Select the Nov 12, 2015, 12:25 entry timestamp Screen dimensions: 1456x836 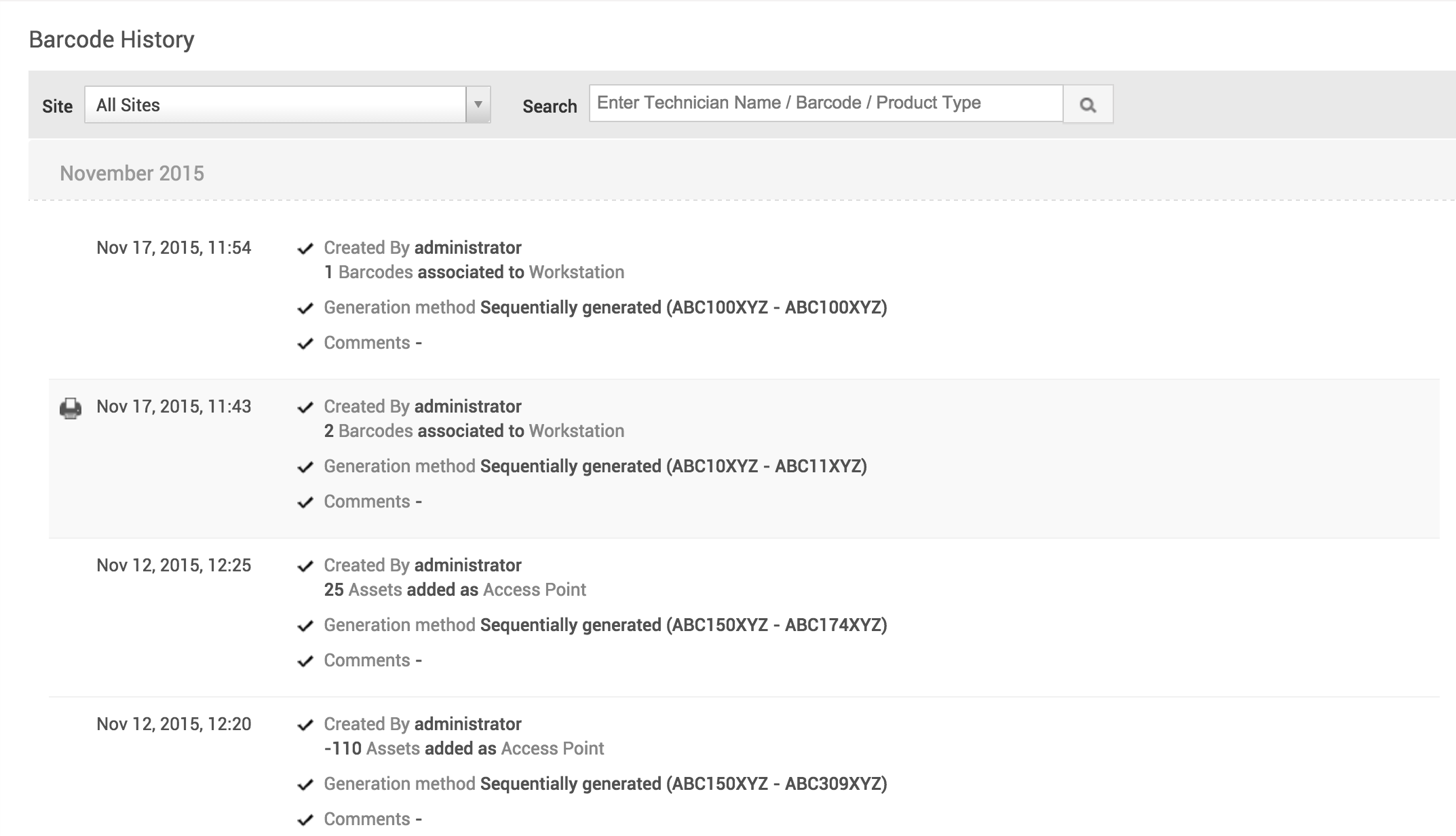[x=174, y=565]
